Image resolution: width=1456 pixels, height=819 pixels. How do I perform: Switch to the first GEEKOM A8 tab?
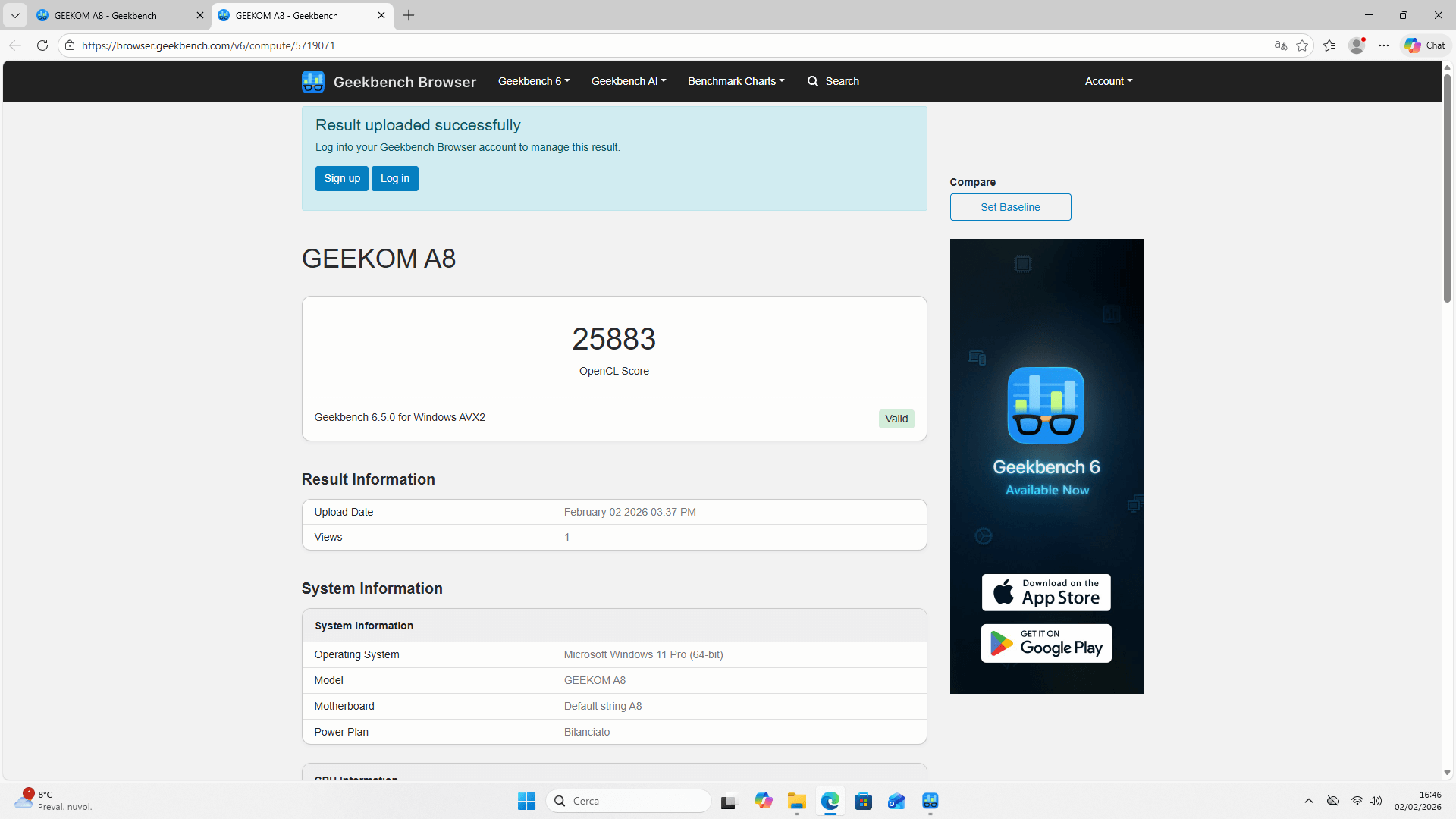click(106, 15)
